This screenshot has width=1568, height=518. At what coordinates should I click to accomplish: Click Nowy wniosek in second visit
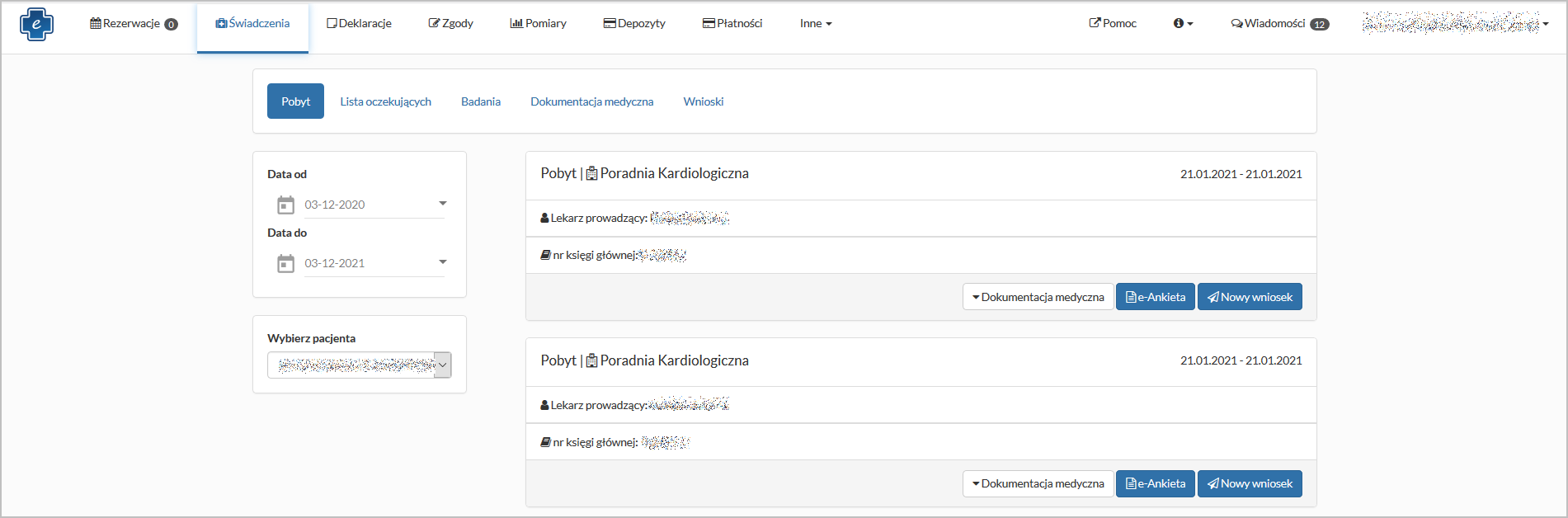point(1250,484)
